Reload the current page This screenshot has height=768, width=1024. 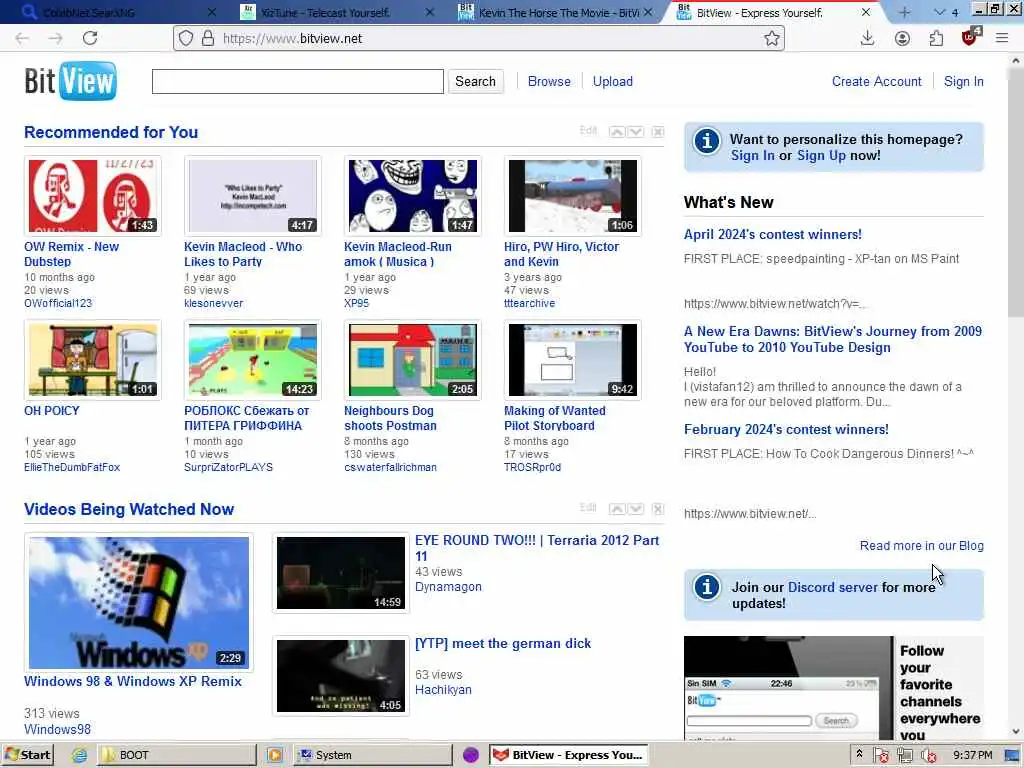[x=90, y=39]
